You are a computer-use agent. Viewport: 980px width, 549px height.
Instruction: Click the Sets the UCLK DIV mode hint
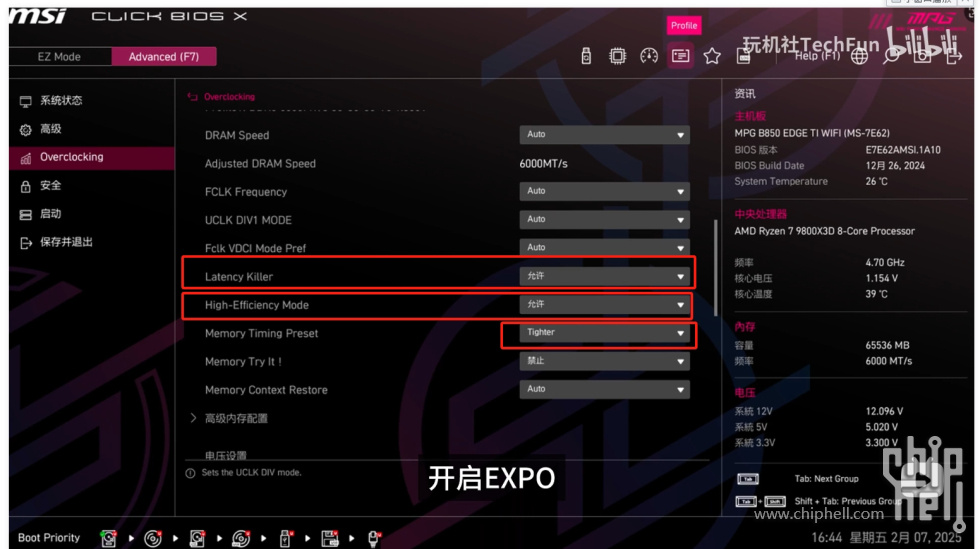pos(251,473)
